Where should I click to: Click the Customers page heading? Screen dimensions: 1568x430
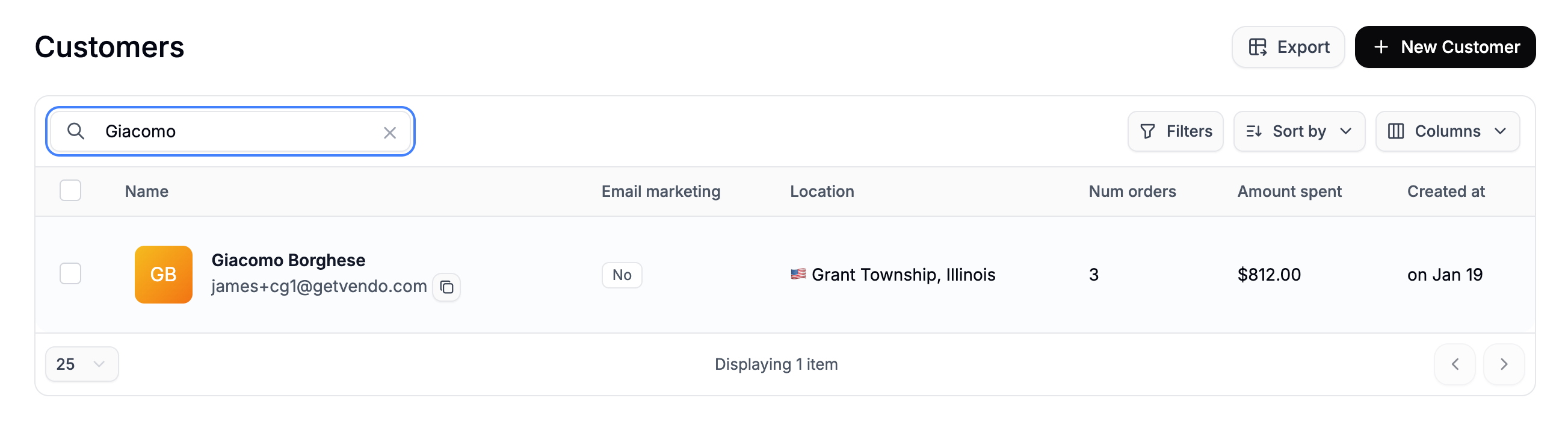pos(110,47)
